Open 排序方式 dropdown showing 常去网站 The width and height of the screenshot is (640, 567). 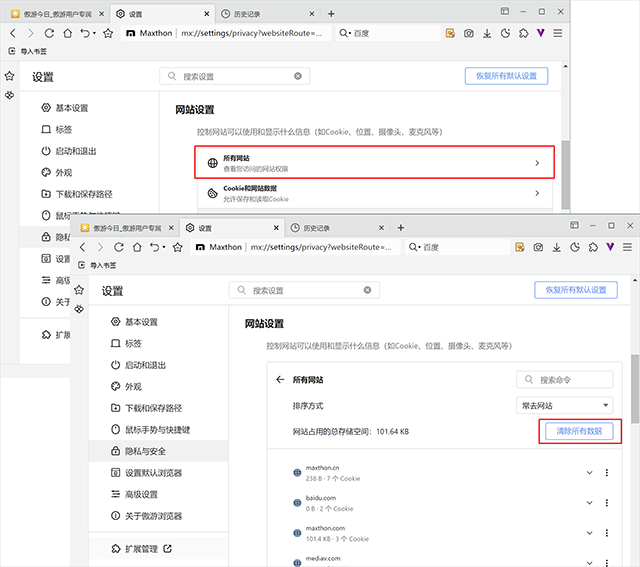click(564, 405)
